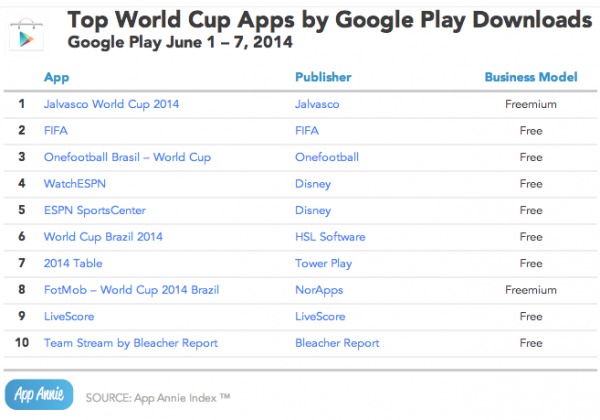The height and width of the screenshot is (420, 600).
Task: Click the Publisher column header
Action: pos(323,77)
